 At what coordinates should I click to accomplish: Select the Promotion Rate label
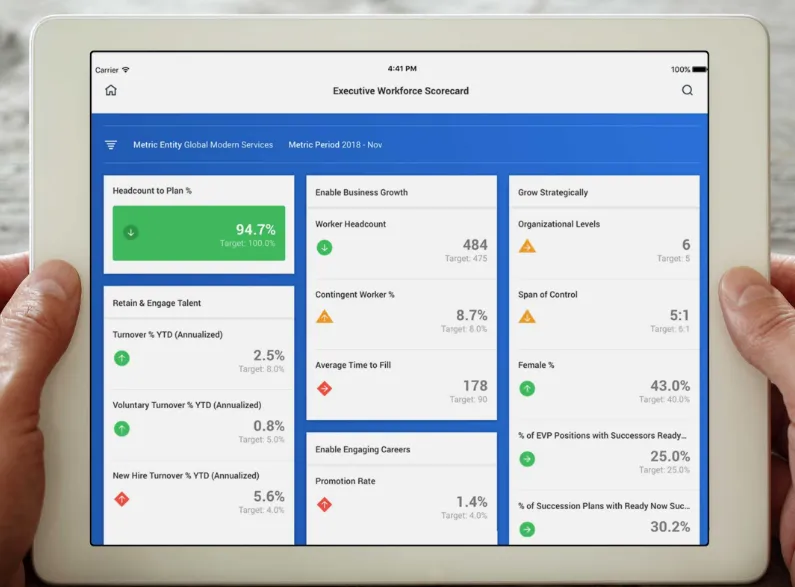tap(345, 481)
